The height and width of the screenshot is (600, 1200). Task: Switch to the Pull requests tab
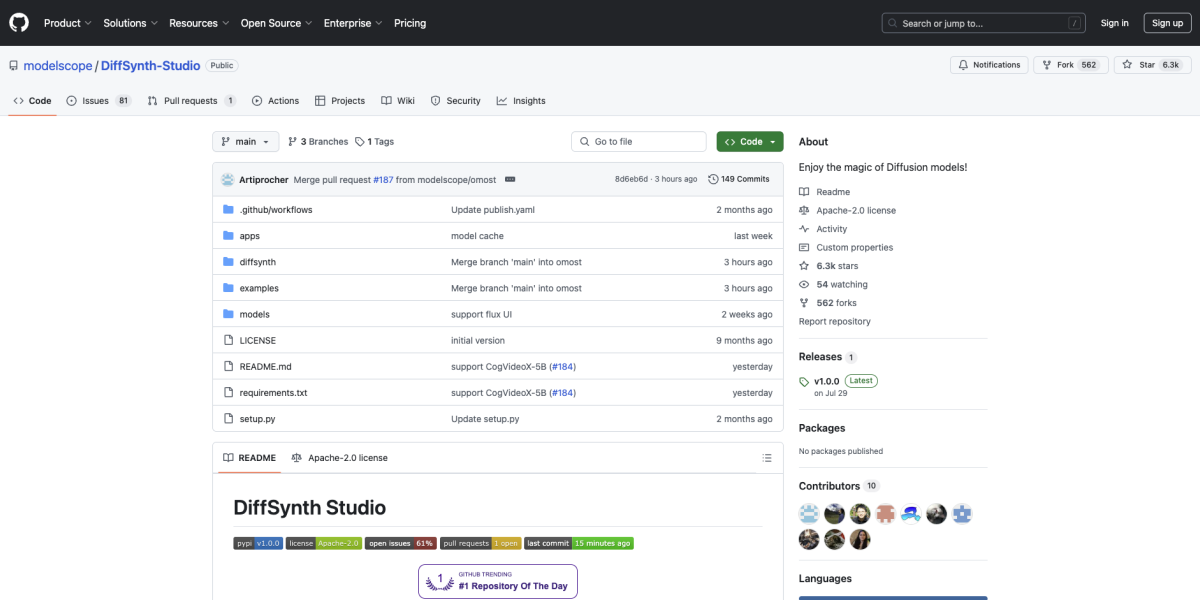point(191,101)
